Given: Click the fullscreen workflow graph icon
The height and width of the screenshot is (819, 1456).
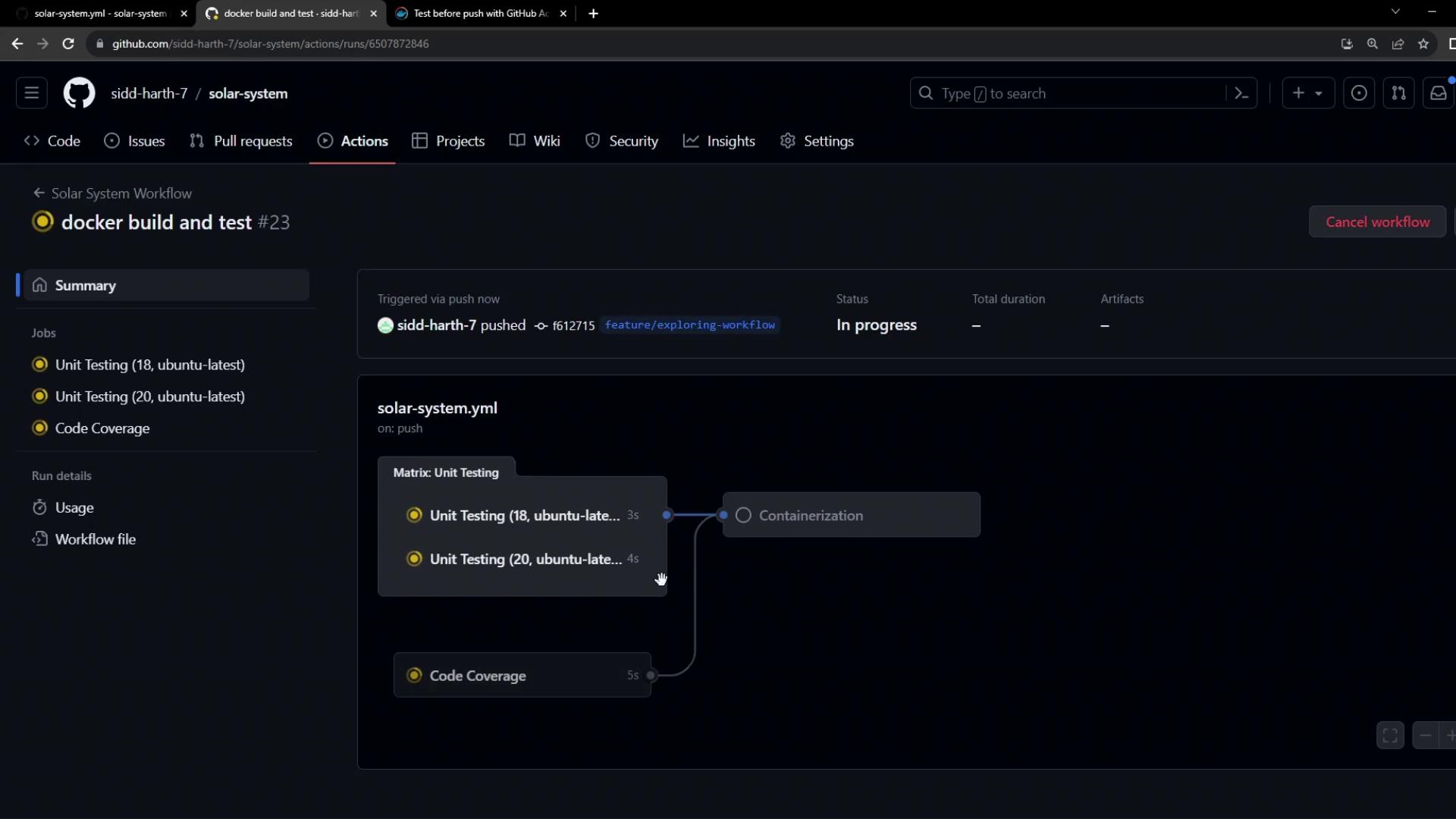Looking at the screenshot, I should pyautogui.click(x=1390, y=735).
